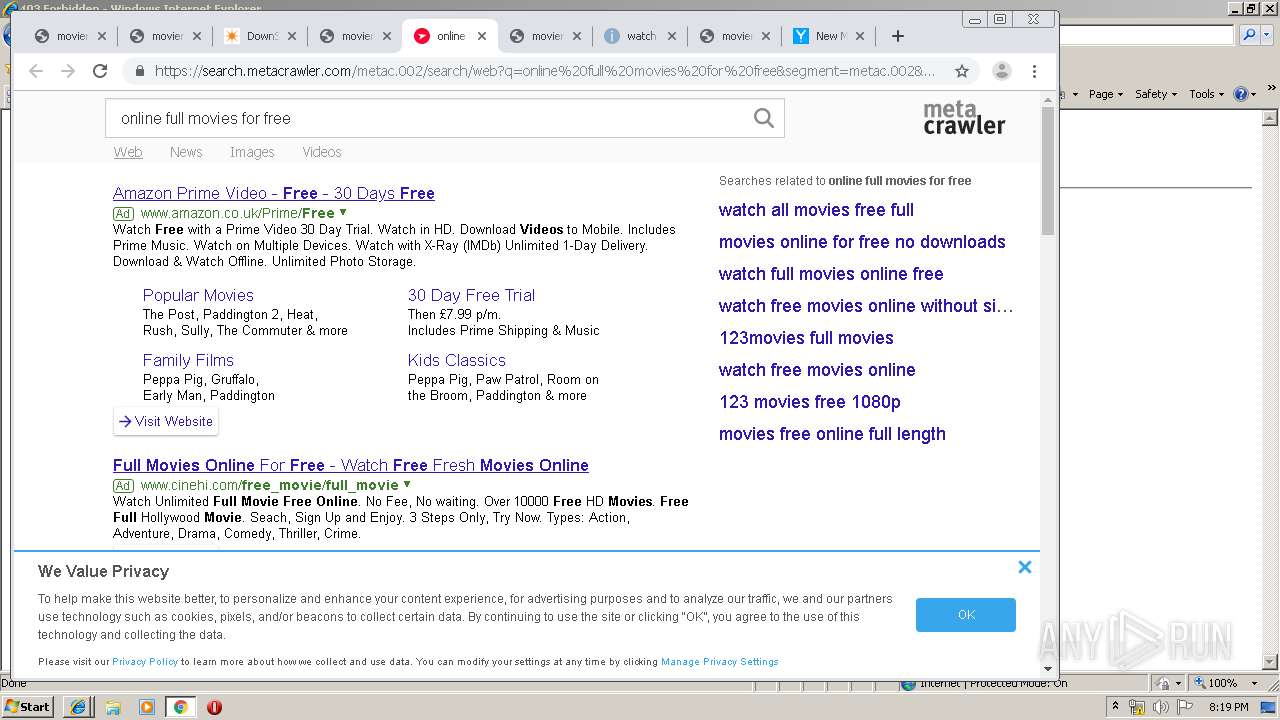Open IE security zone dropdown in status bar

(x=1176, y=683)
